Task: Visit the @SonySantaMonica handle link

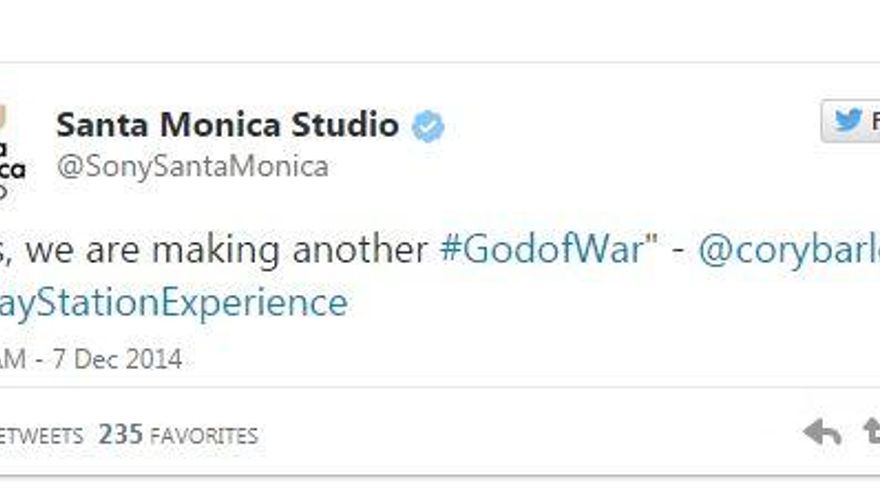Action: point(192,166)
